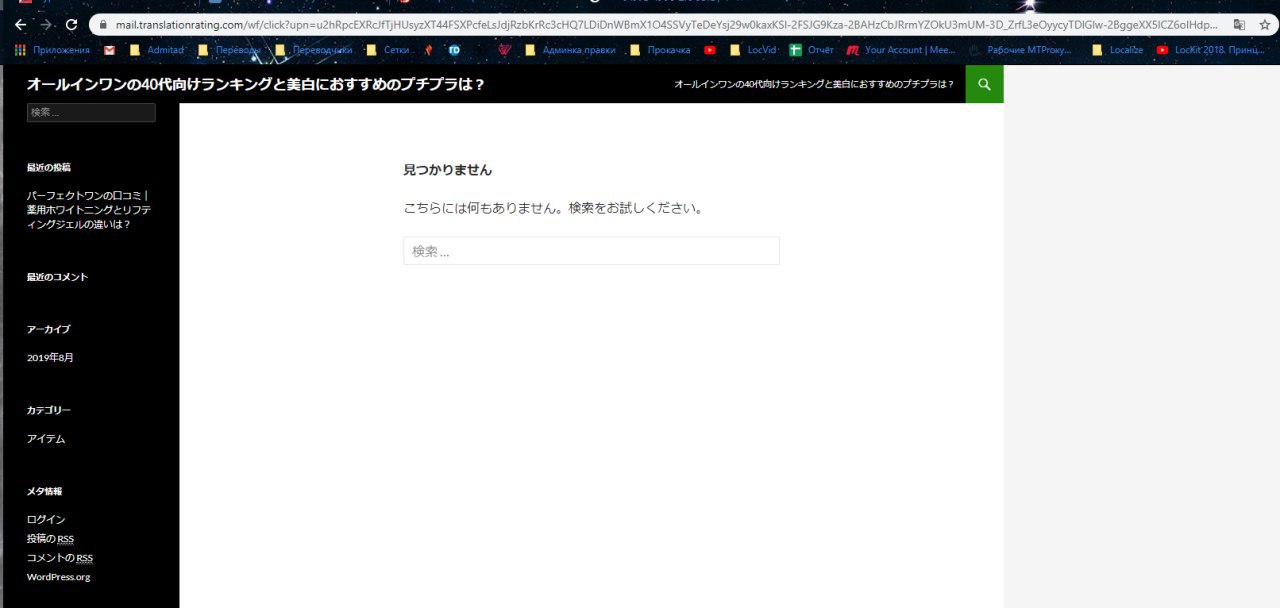
Task: Click the カテゴリー sidebar heading
Action: 49,410
